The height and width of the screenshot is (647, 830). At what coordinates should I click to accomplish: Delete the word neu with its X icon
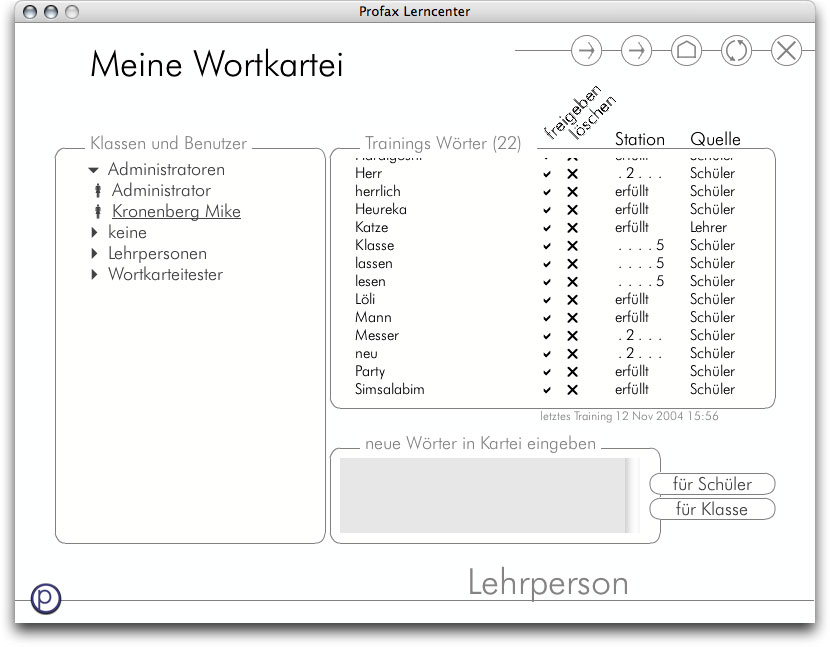point(572,354)
